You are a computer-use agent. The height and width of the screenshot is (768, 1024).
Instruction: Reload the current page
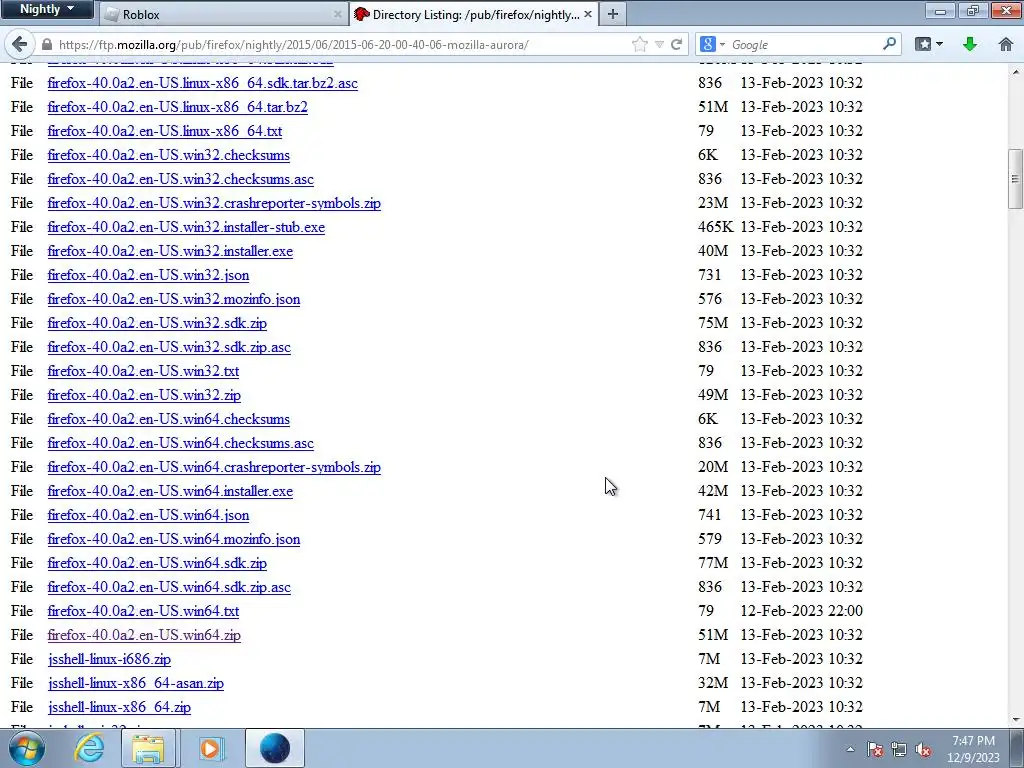677,44
